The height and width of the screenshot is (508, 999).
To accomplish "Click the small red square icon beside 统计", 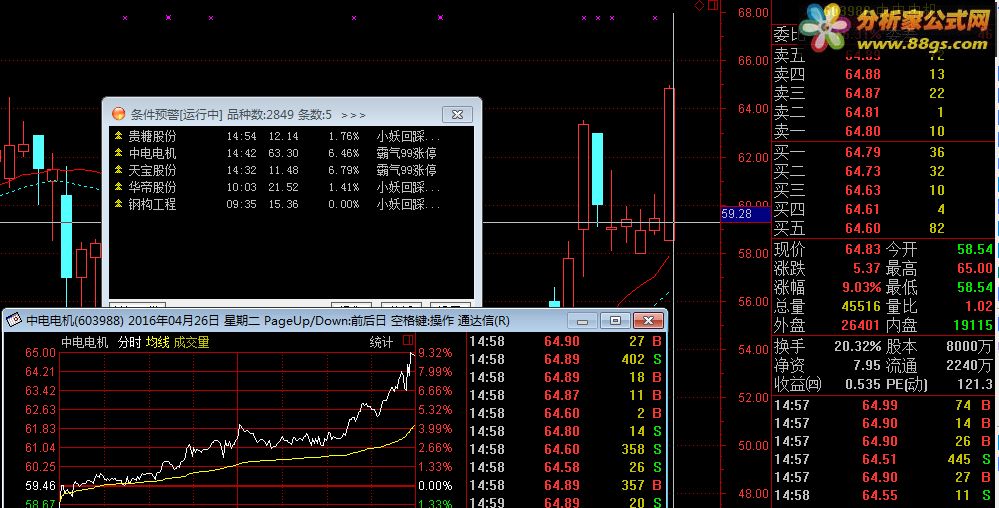I will click(408, 340).
